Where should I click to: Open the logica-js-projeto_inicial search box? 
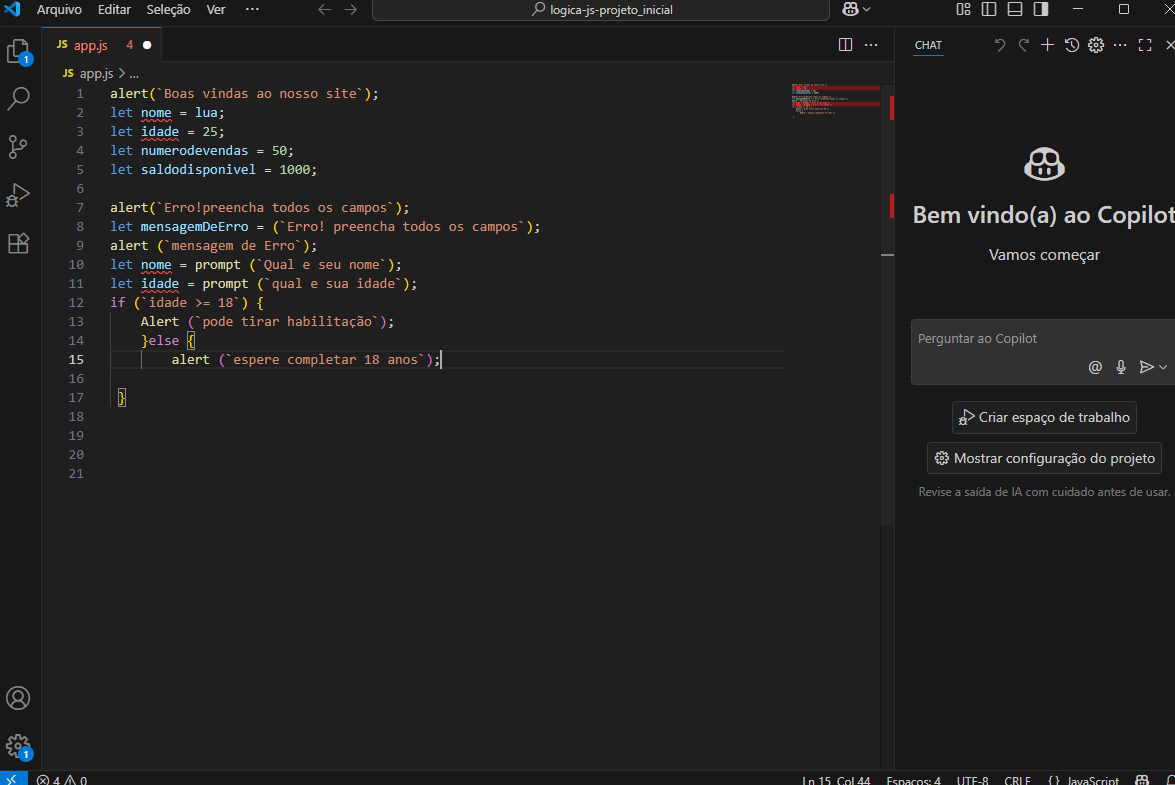click(x=601, y=10)
